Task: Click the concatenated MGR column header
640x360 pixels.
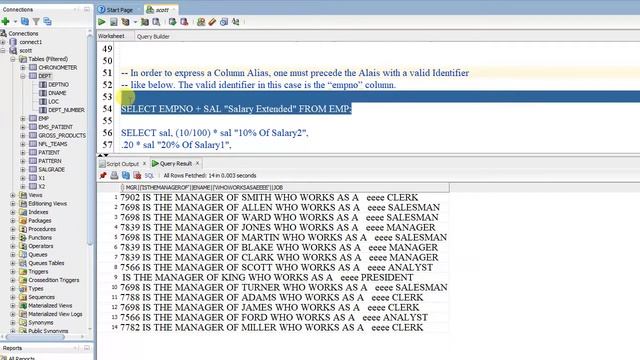Action: coord(285,188)
